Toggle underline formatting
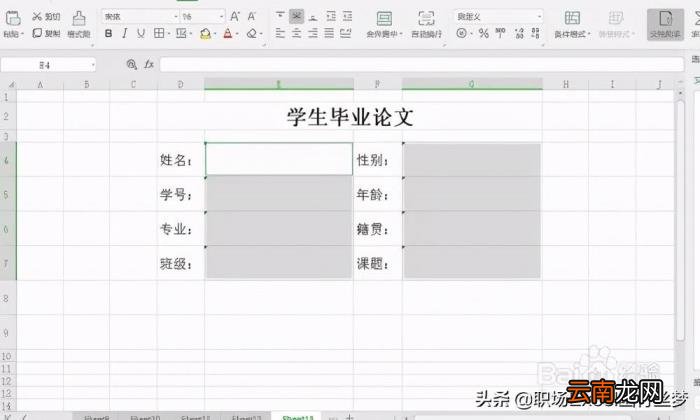The width and height of the screenshot is (700, 420). [x=141, y=33]
